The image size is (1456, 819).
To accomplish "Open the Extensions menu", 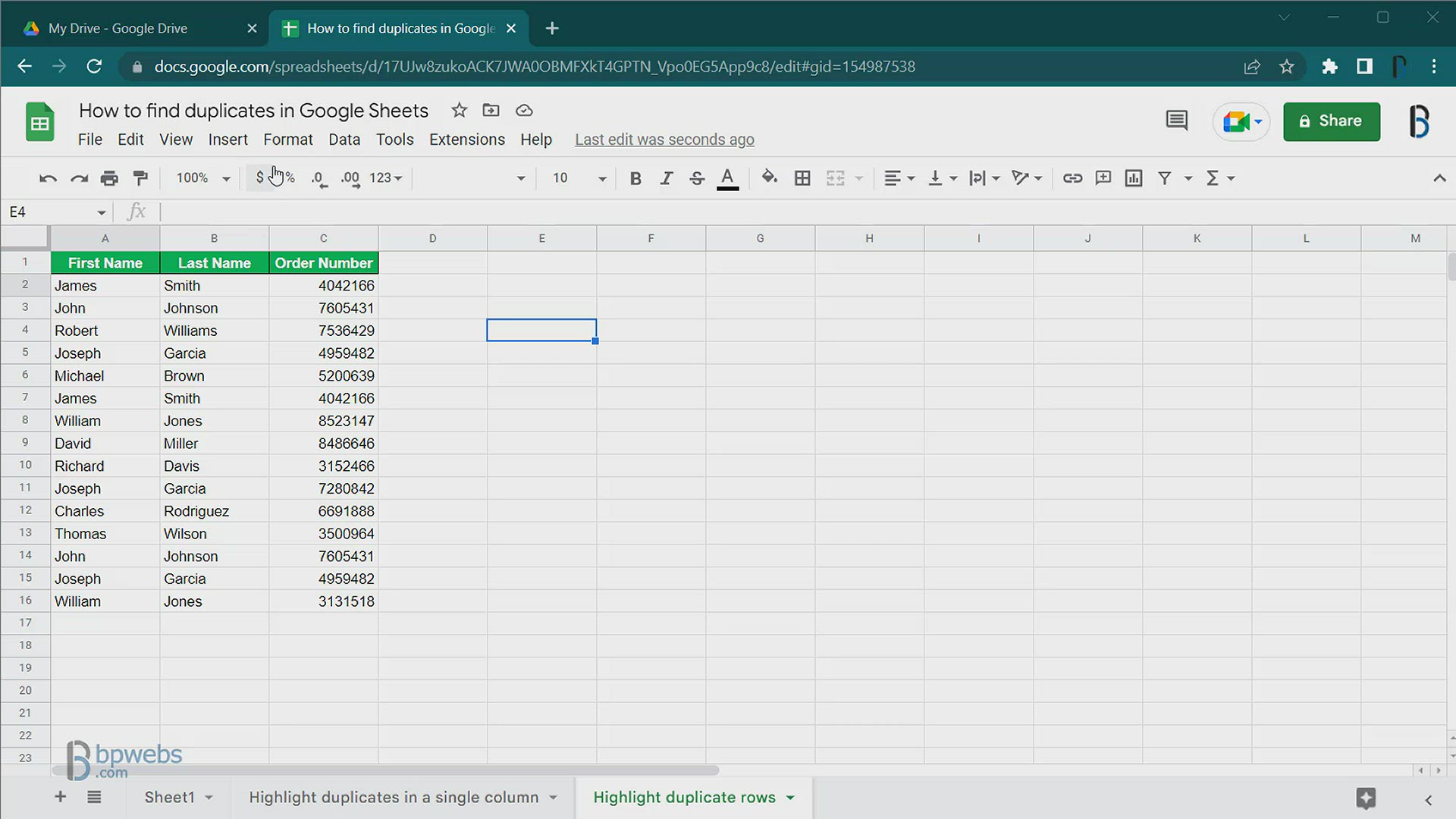I will tap(467, 140).
